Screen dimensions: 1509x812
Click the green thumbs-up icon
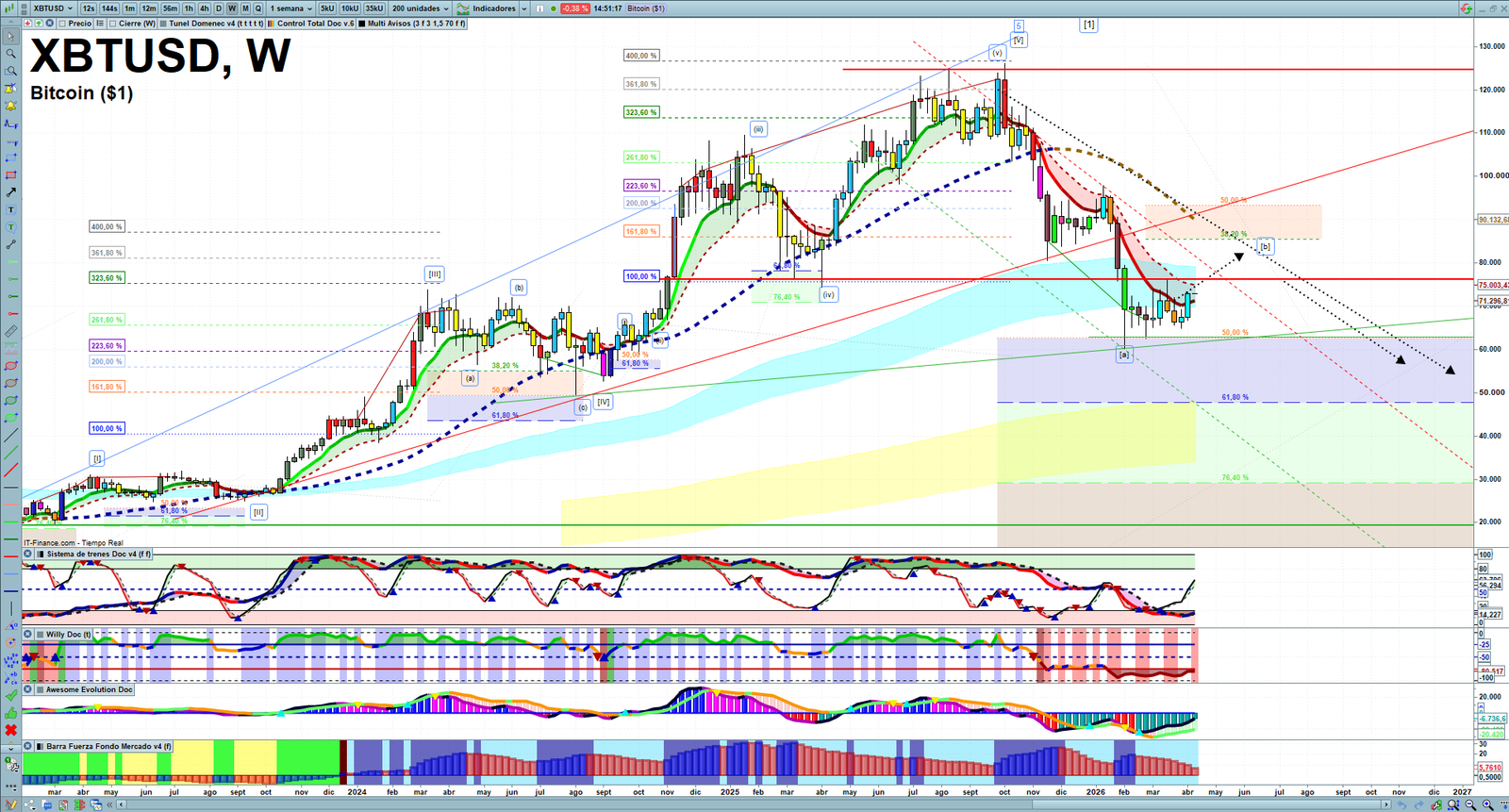pyautogui.click(x=10, y=712)
